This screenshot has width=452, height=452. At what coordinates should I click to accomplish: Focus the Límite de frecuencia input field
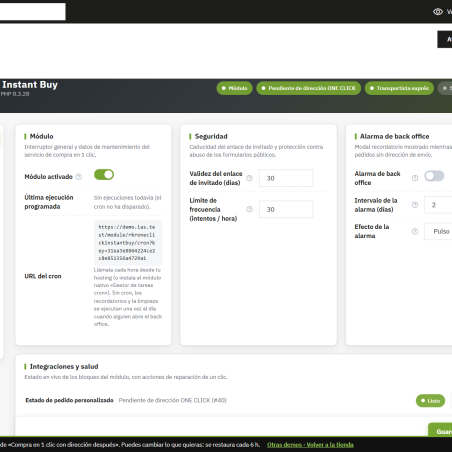tap(286, 209)
